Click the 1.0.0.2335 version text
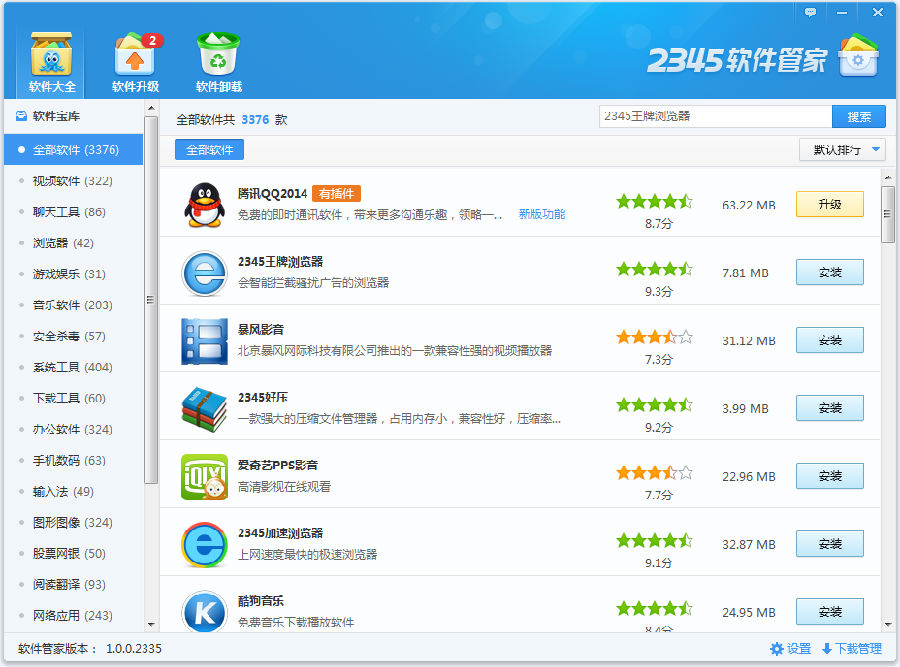This screenshot has width=900, height=667. [134, 649]
